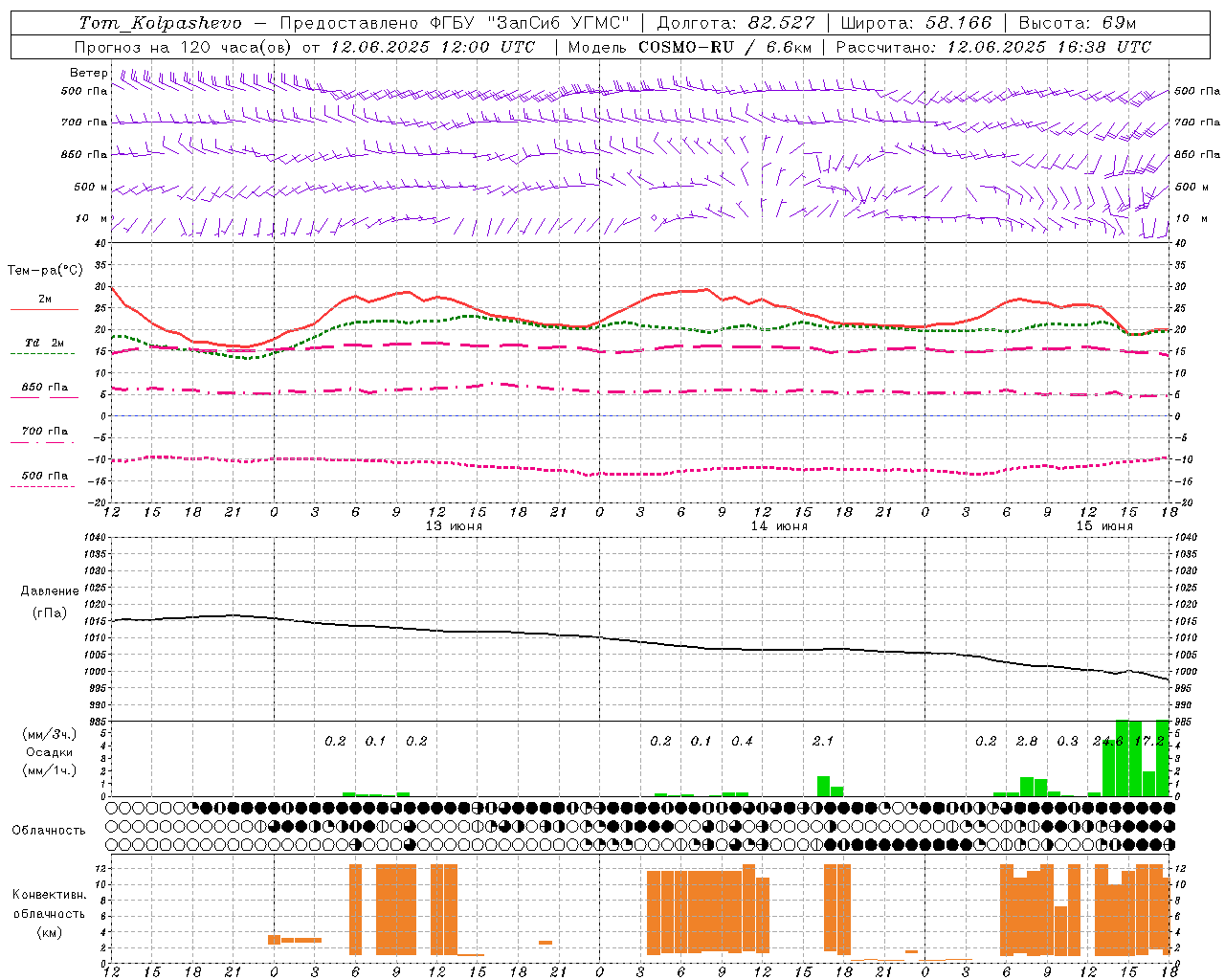Click the 3-hour precipitation value 0.3

click(1067, 741)
